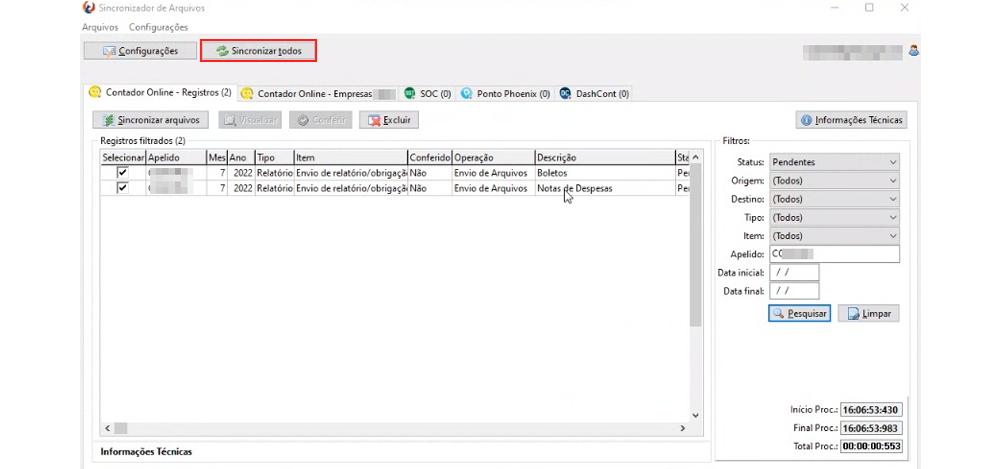Viewport: 1000px width, 469px height.
Task: Open Informações Técnicas button
Action: (x=851, y=120)
